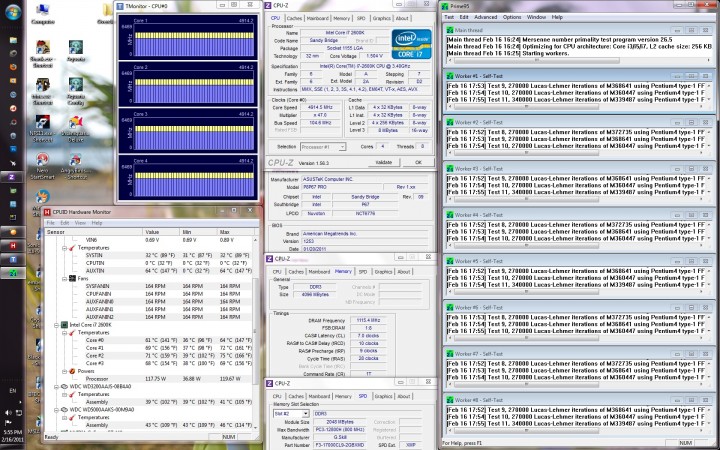Select the CPUFANIN row in Hardware Monitor
The height and width of the screenshot is (450, 720).
(149, 294)
